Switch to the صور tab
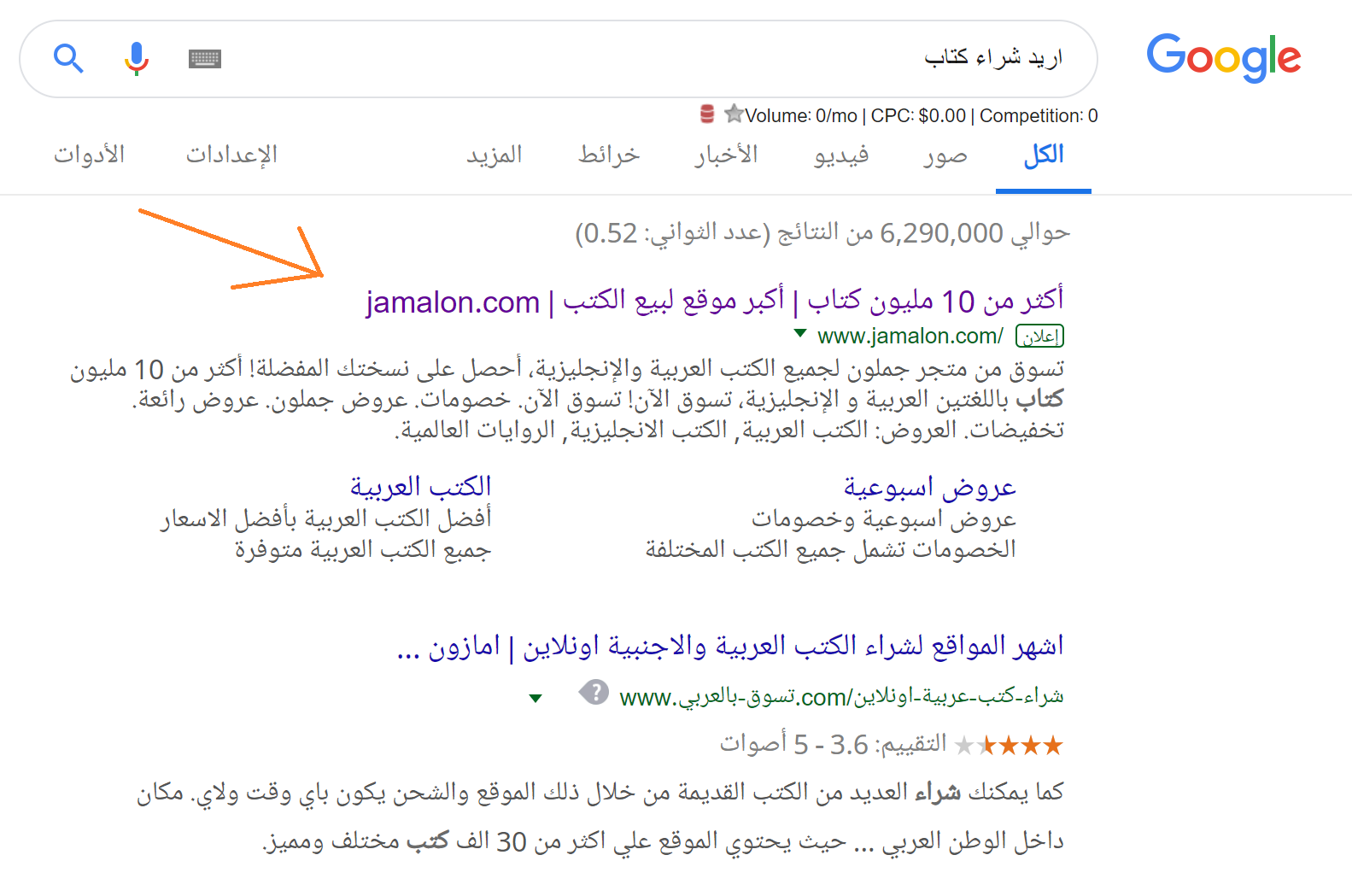This screenshot has height=896, width=1352. pyautogui.click(x=945, y=155)
